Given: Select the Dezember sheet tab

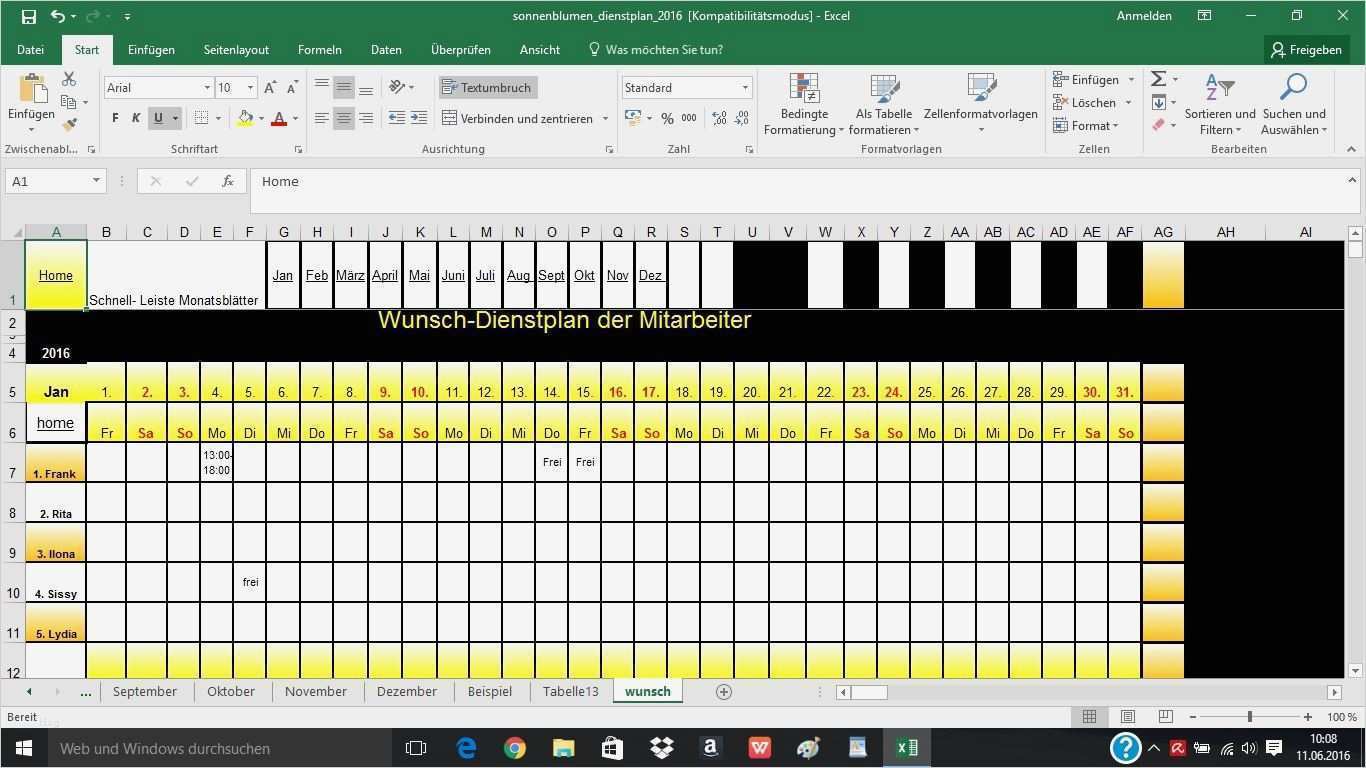Looking at the screenshot, I should 406,691.
